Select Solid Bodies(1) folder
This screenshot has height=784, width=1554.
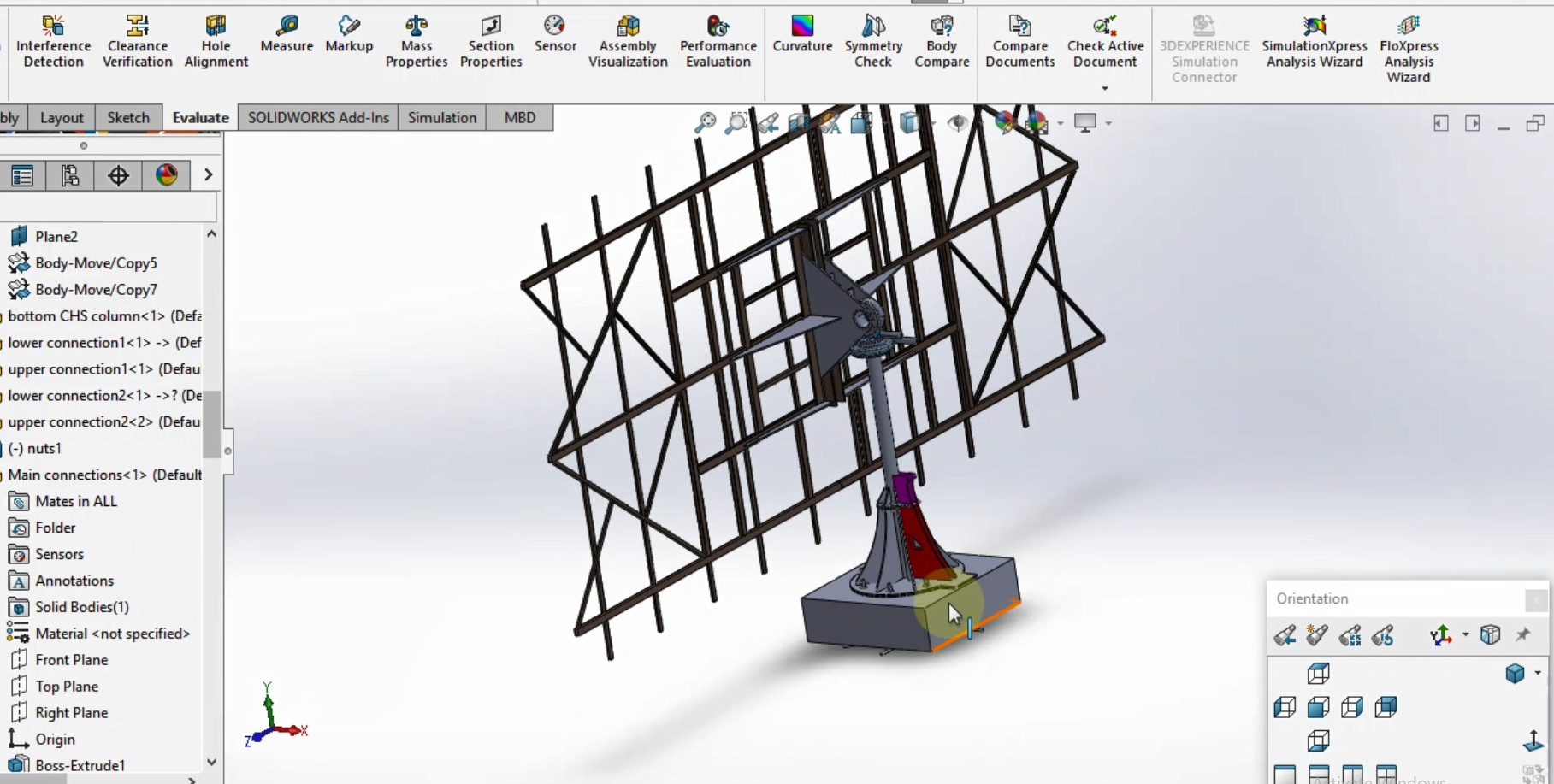81,607
